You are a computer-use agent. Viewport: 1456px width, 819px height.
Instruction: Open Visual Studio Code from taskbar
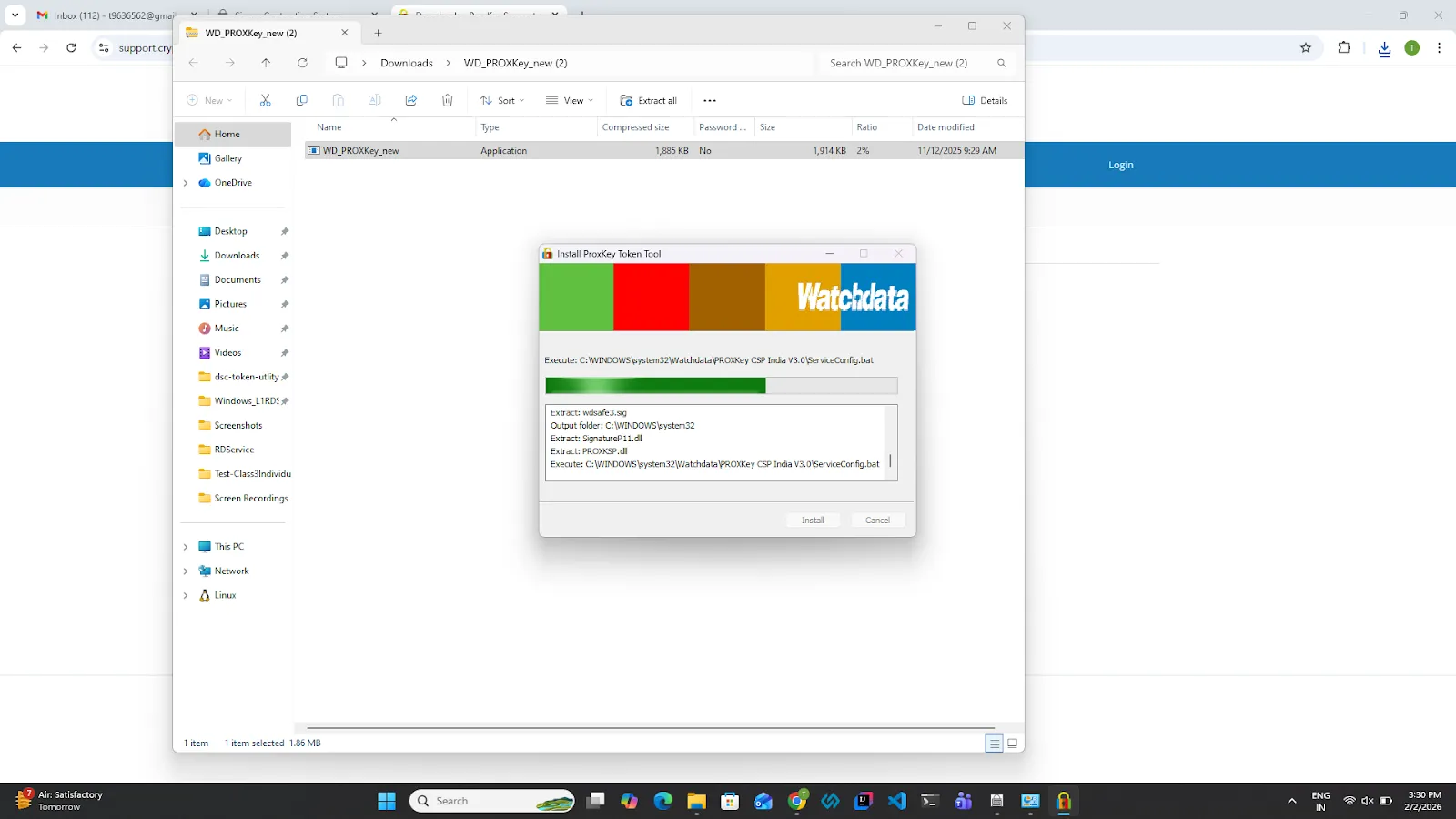click(x=897, y=801)
